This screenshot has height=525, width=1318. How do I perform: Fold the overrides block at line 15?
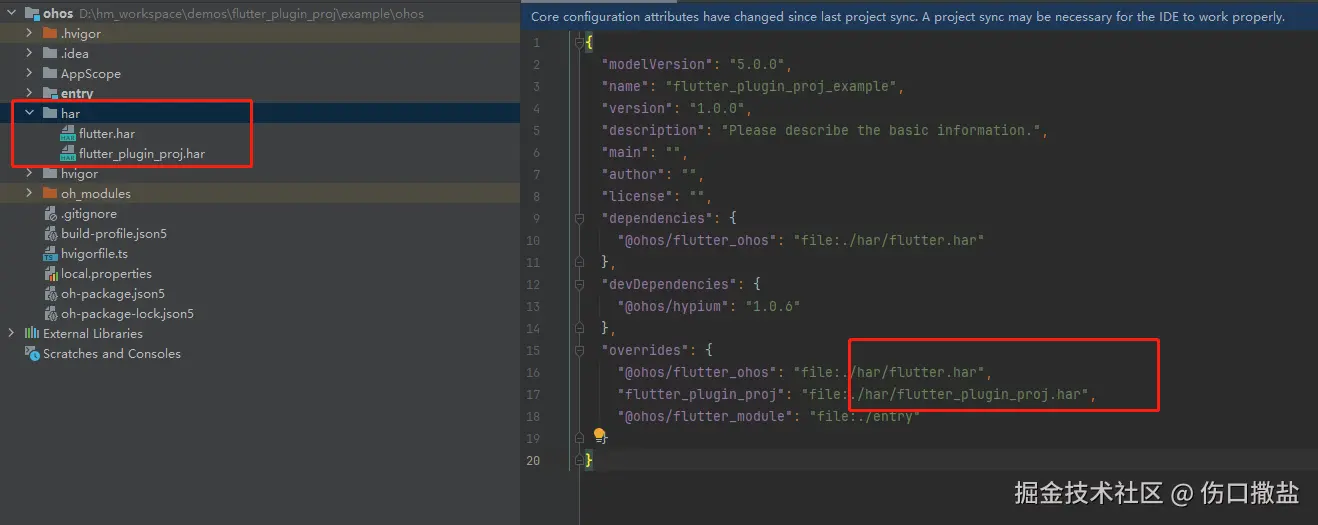579,350
